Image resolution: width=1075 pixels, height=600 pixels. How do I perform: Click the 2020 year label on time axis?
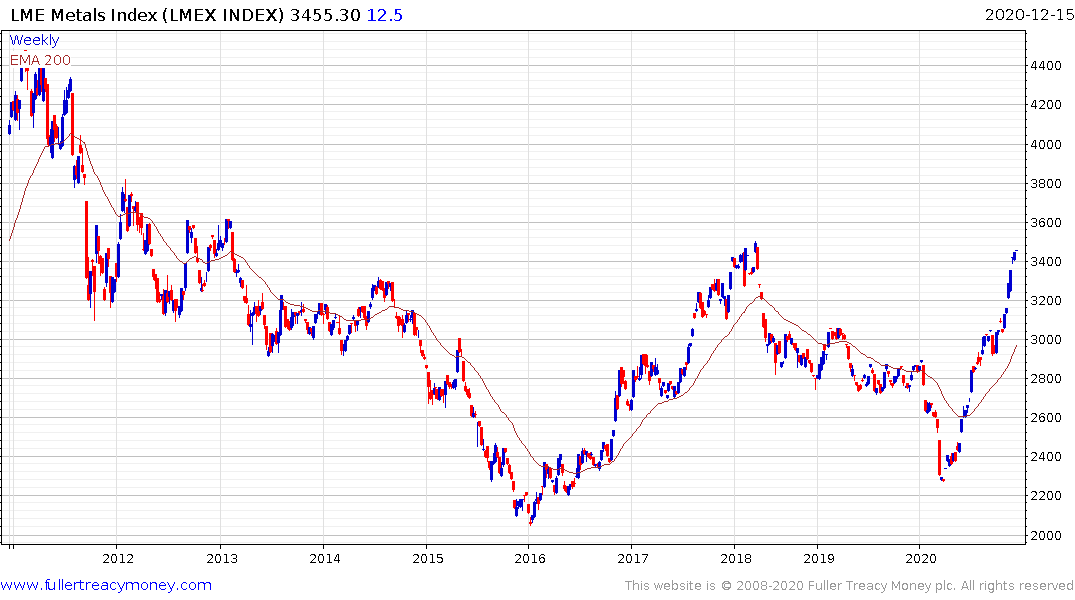click(921, 558)
